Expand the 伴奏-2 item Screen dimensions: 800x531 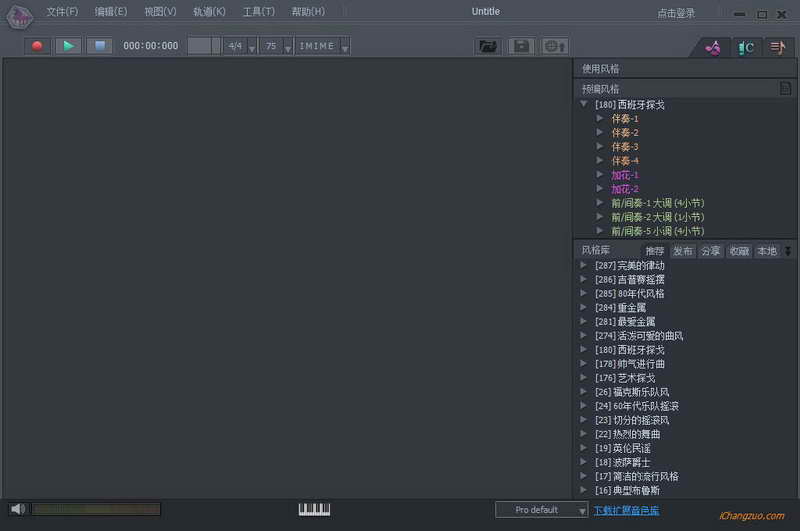(600, 133)
